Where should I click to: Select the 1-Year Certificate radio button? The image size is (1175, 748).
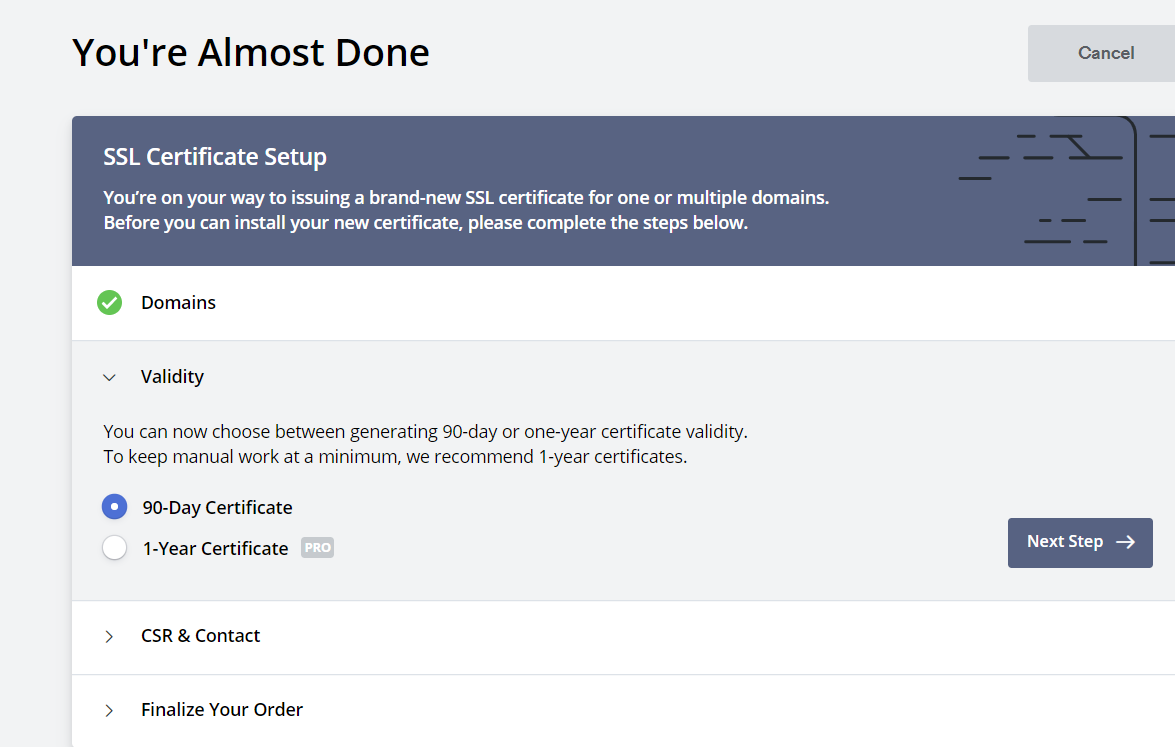coord(115,547)
